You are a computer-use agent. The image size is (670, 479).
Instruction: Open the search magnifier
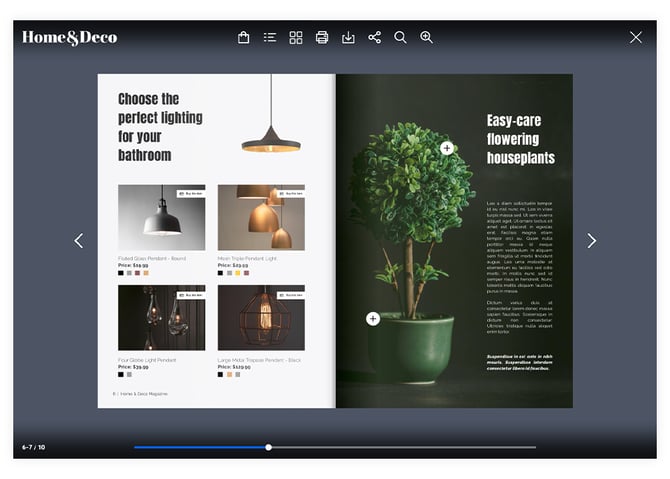point(400,38)
